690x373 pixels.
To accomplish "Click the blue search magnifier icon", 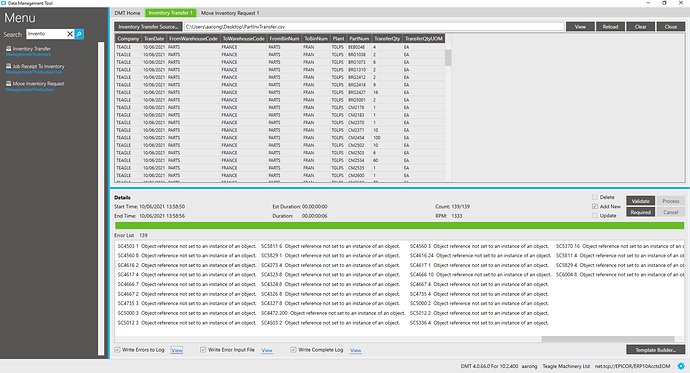I will [79, 34].
